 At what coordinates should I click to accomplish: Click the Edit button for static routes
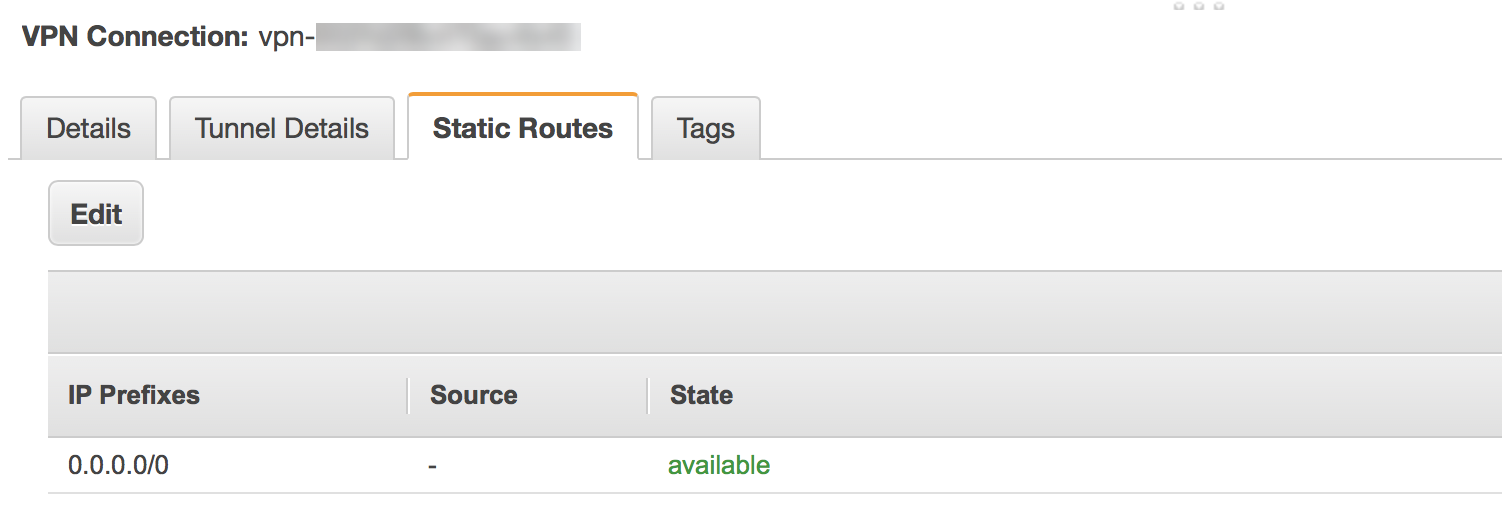(x=96, y=213)
